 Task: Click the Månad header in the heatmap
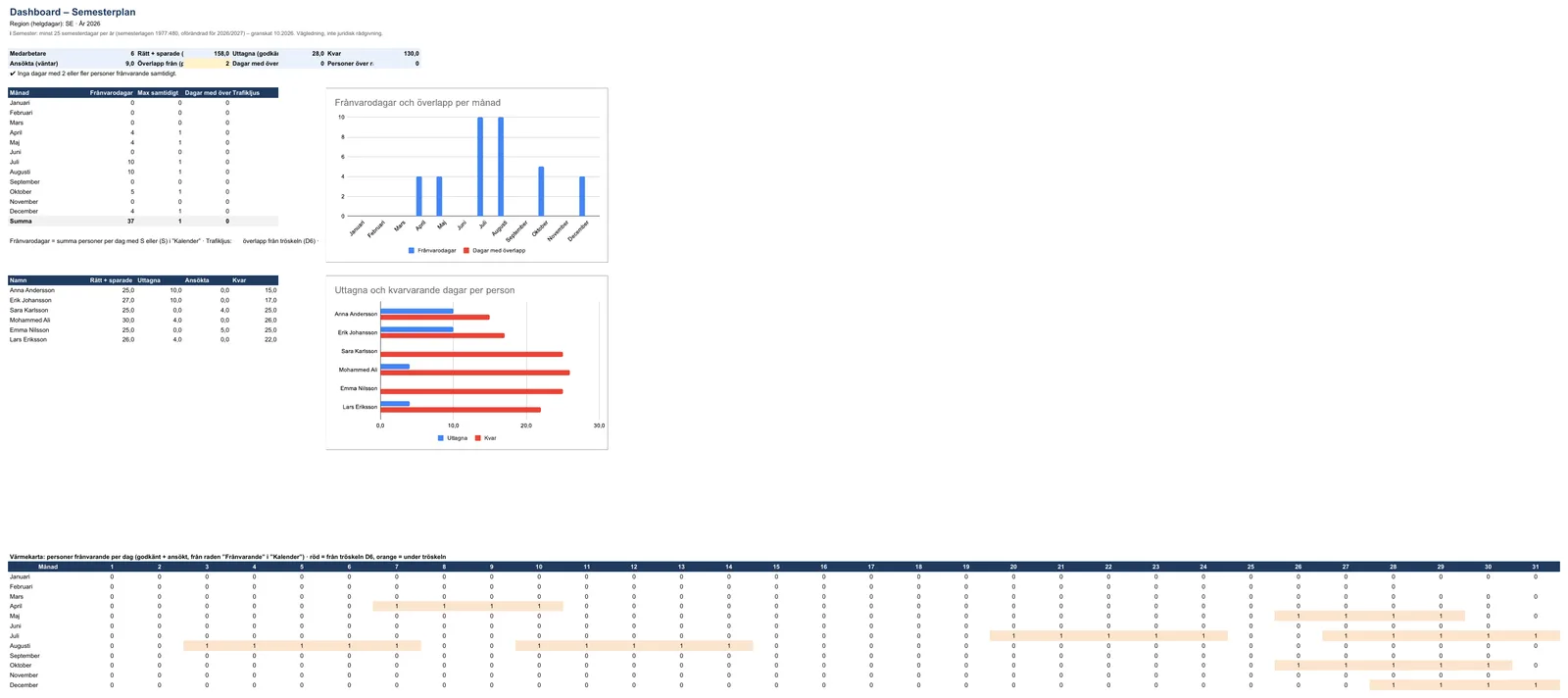click(48, 567)
